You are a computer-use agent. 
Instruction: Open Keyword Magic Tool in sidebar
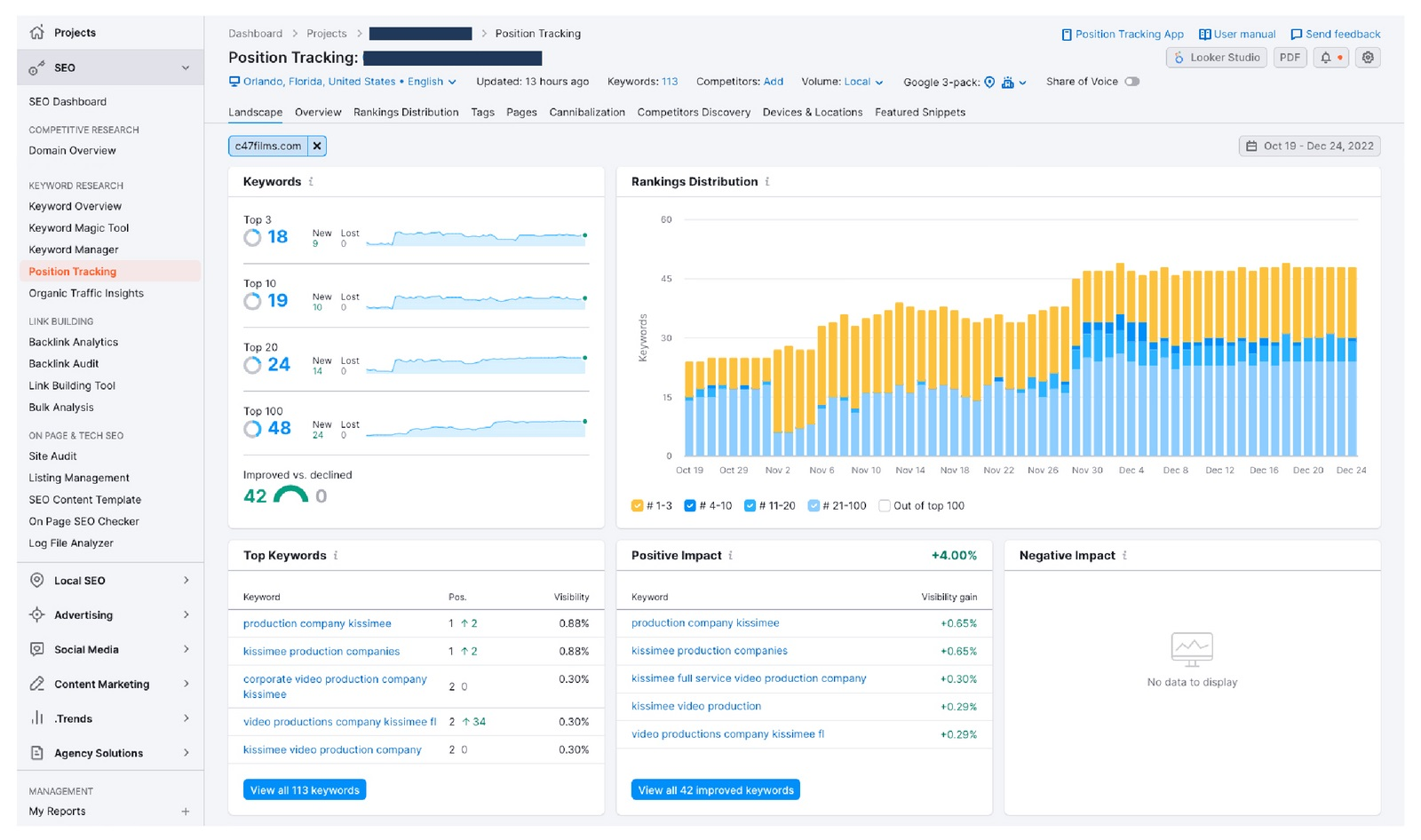click(79, 228)
